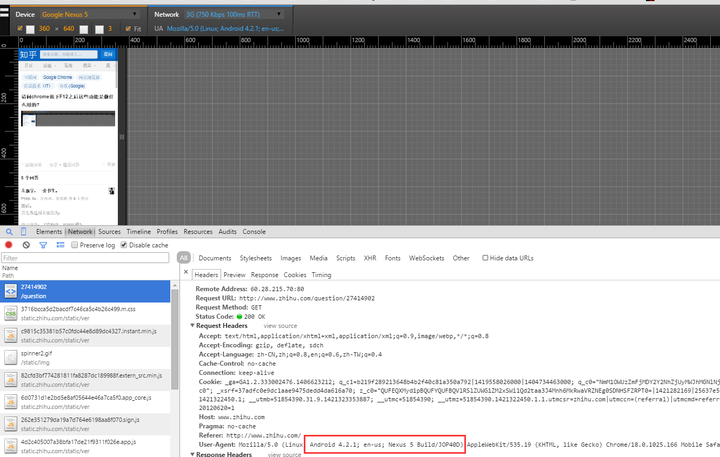Open the Timeline panel tab
The image size is (720, 457).
coord(139,232)
